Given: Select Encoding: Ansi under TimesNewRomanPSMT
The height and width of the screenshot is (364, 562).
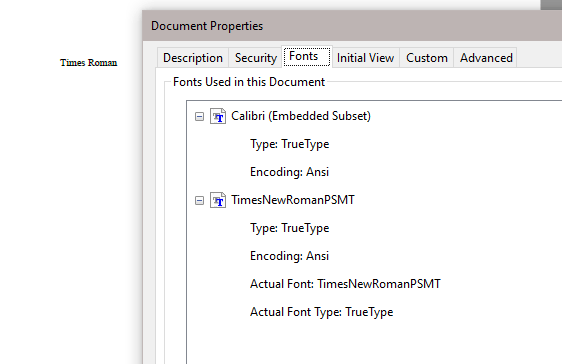Looking at the screenshot, I should point(289,256).
